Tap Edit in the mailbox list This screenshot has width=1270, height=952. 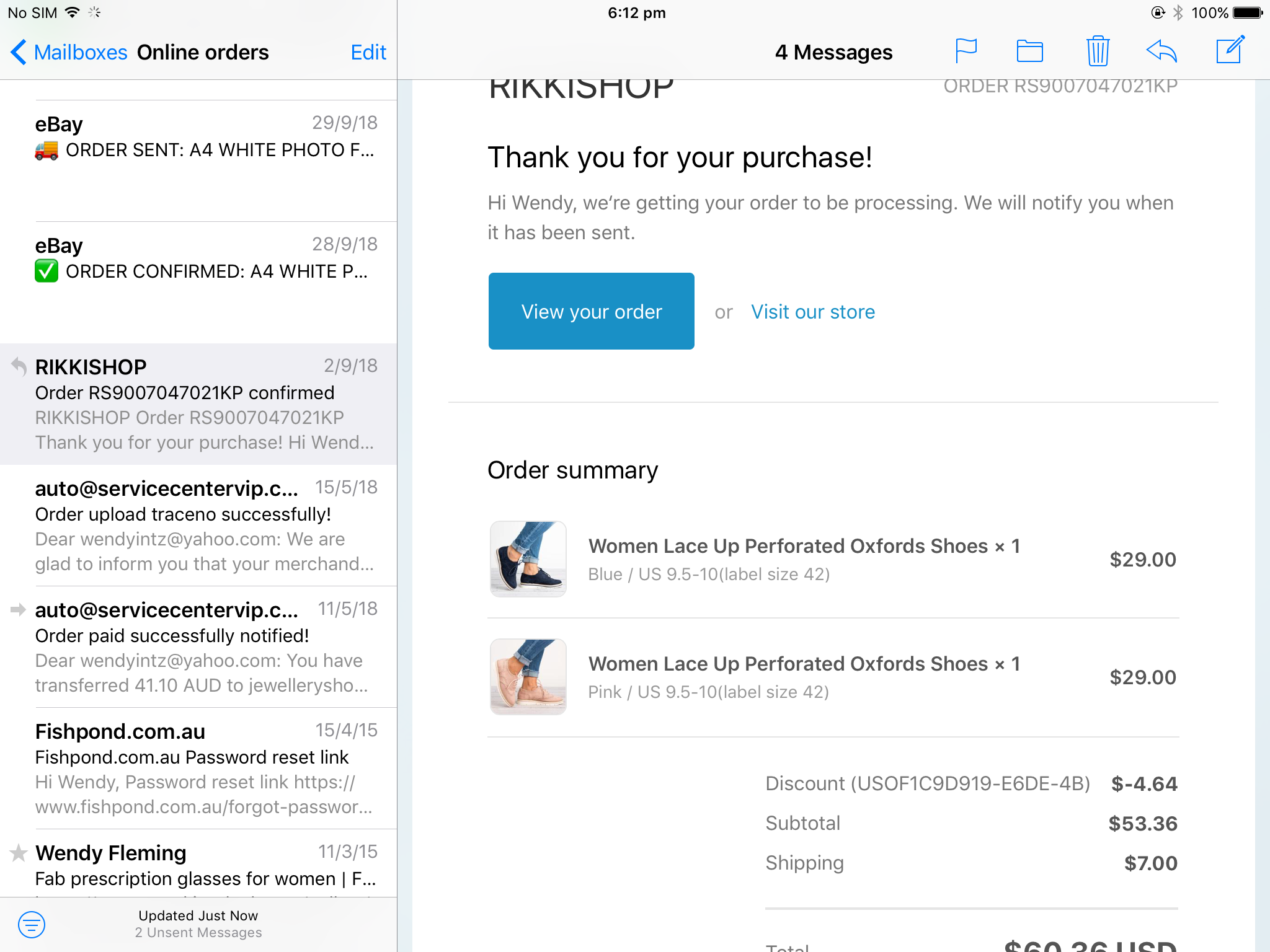click(368, 53)
